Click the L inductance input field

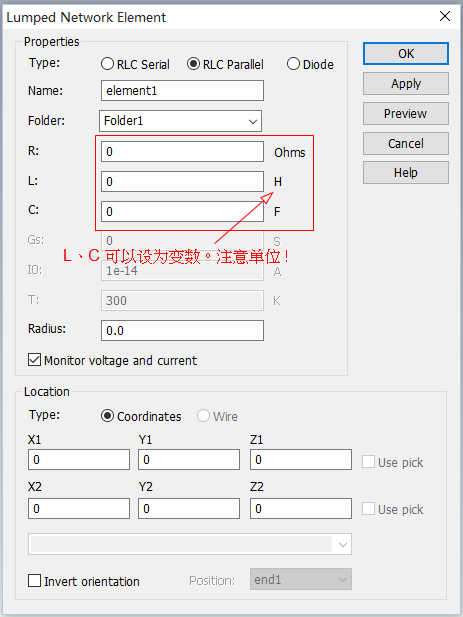pos(182,181)
